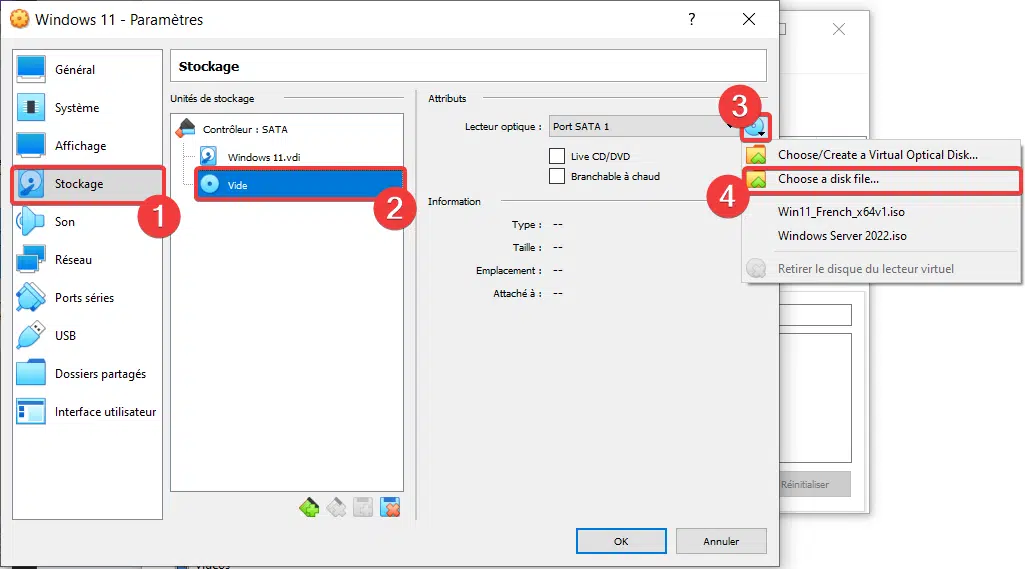
Task: Cancel with the Annuler button
Action: (x=721, y=541)
